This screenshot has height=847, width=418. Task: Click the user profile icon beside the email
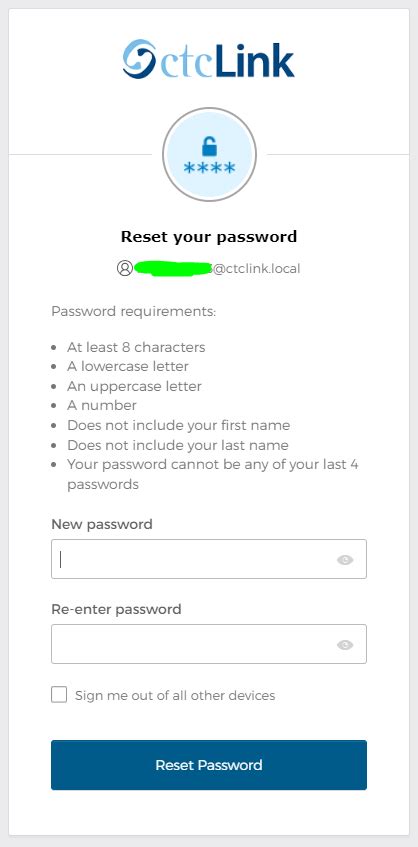(125, 268)
